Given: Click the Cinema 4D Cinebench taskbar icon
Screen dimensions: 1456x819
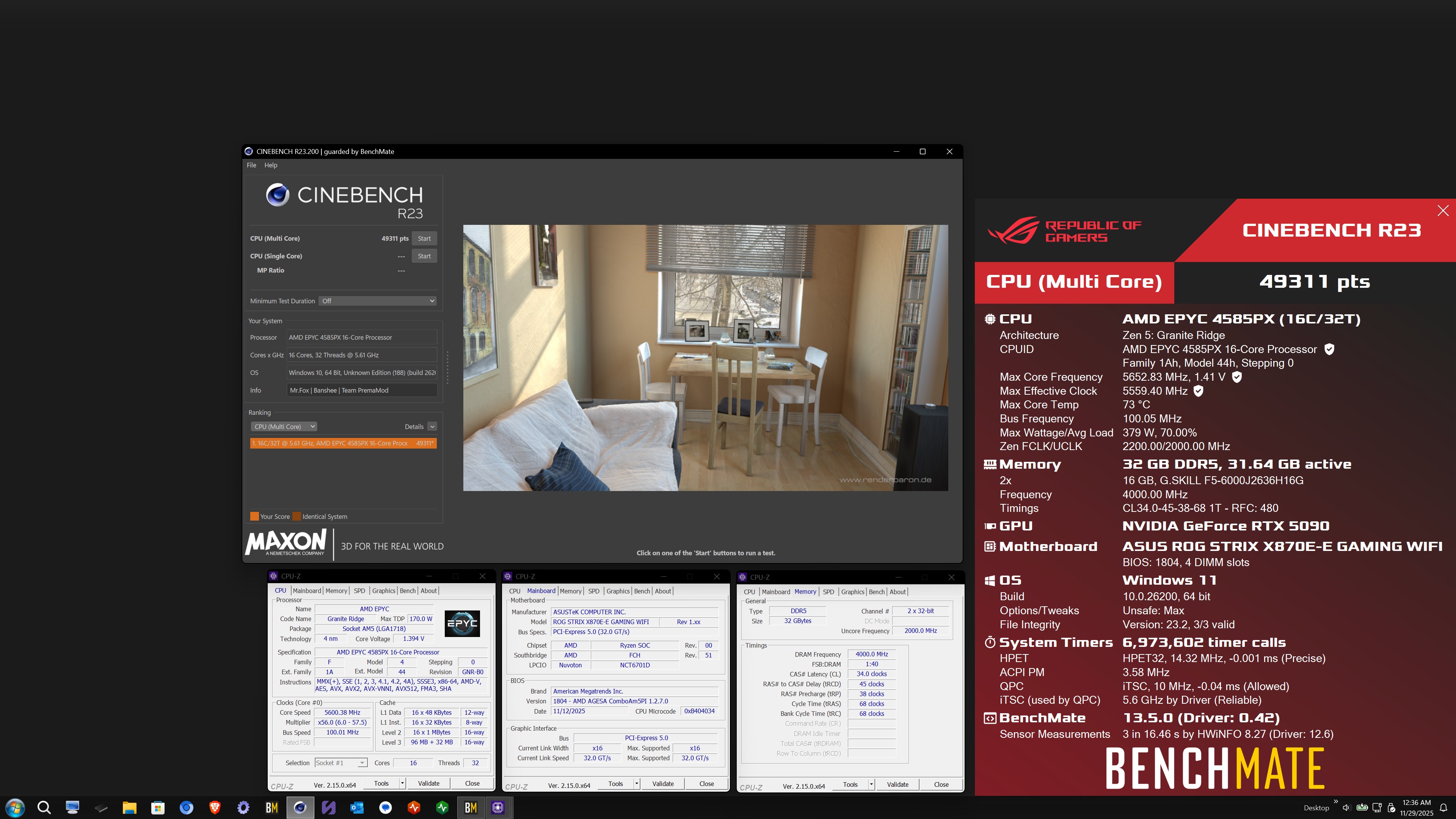Looking at the screenshot, I should pyautogui.click(x=300, y=808).
